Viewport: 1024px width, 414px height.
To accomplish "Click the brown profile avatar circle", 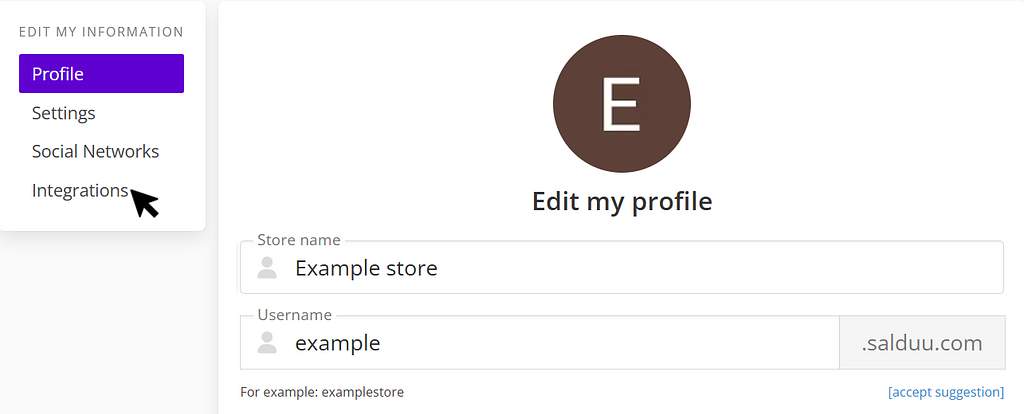I will coord(621,104).
